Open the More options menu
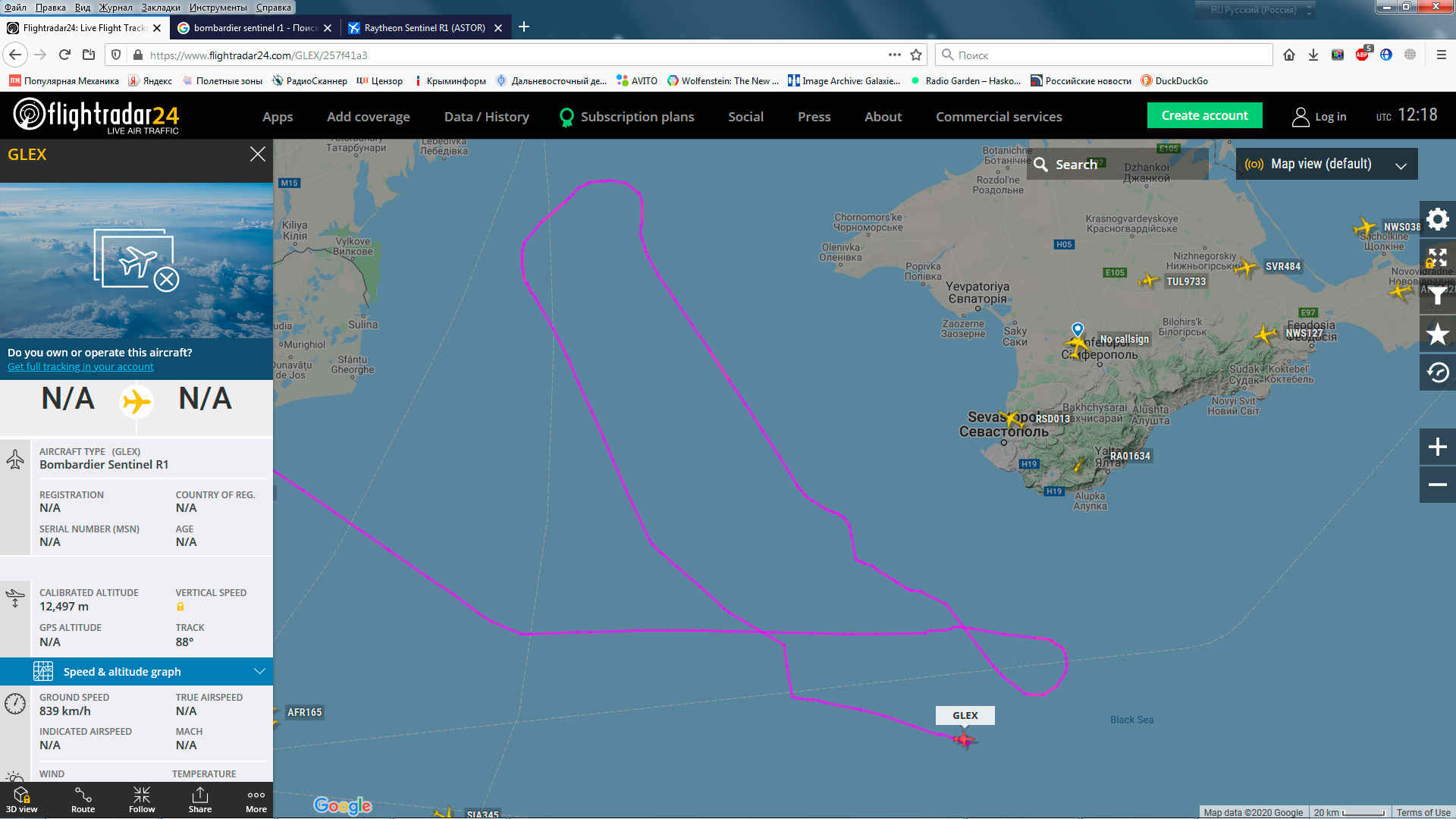The image size is (1456, 819). pyautogui.click(x=256, y=800)
